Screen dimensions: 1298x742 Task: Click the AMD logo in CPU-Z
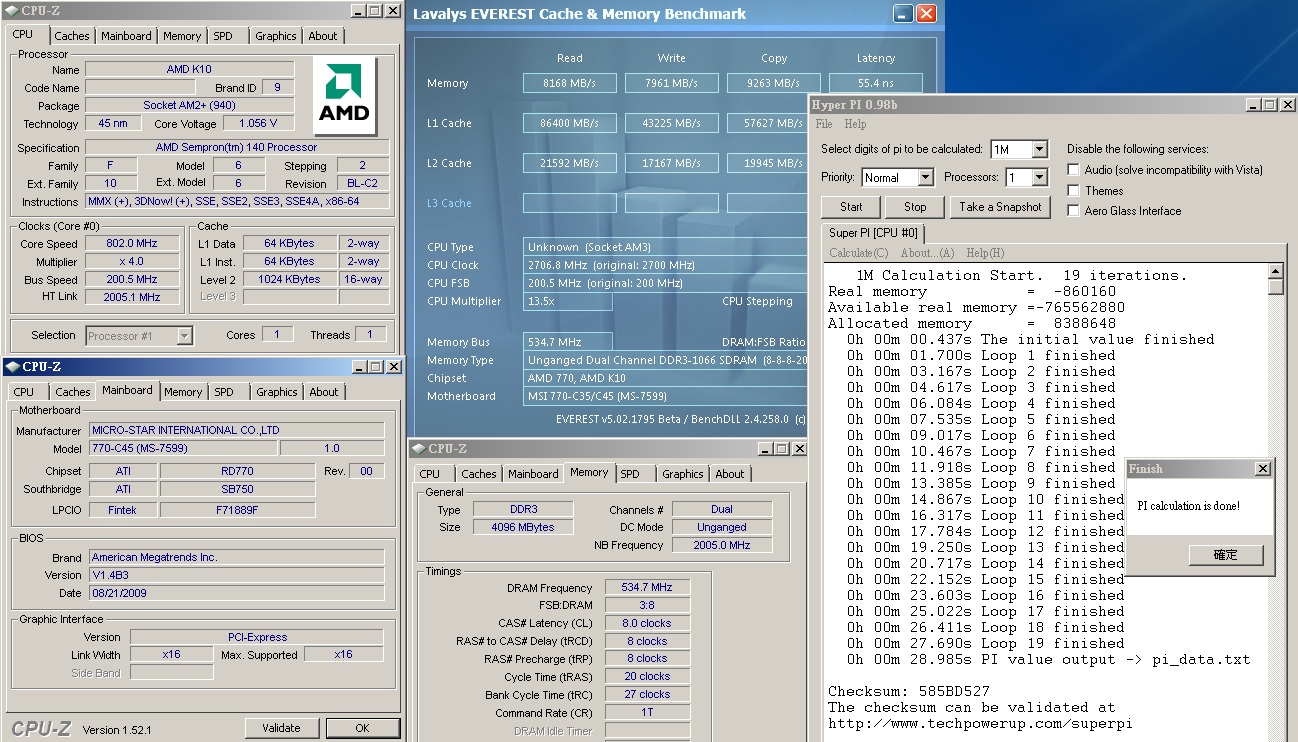click(344, 96)
